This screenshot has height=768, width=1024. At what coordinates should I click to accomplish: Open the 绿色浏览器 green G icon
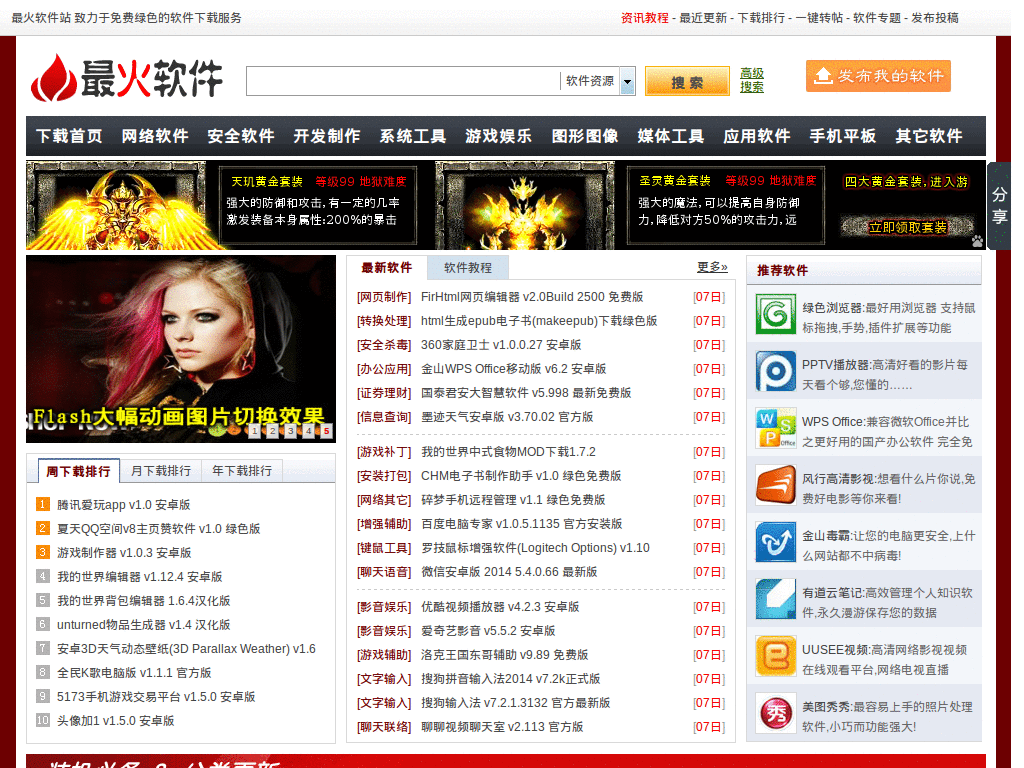(x=775, y=314)
